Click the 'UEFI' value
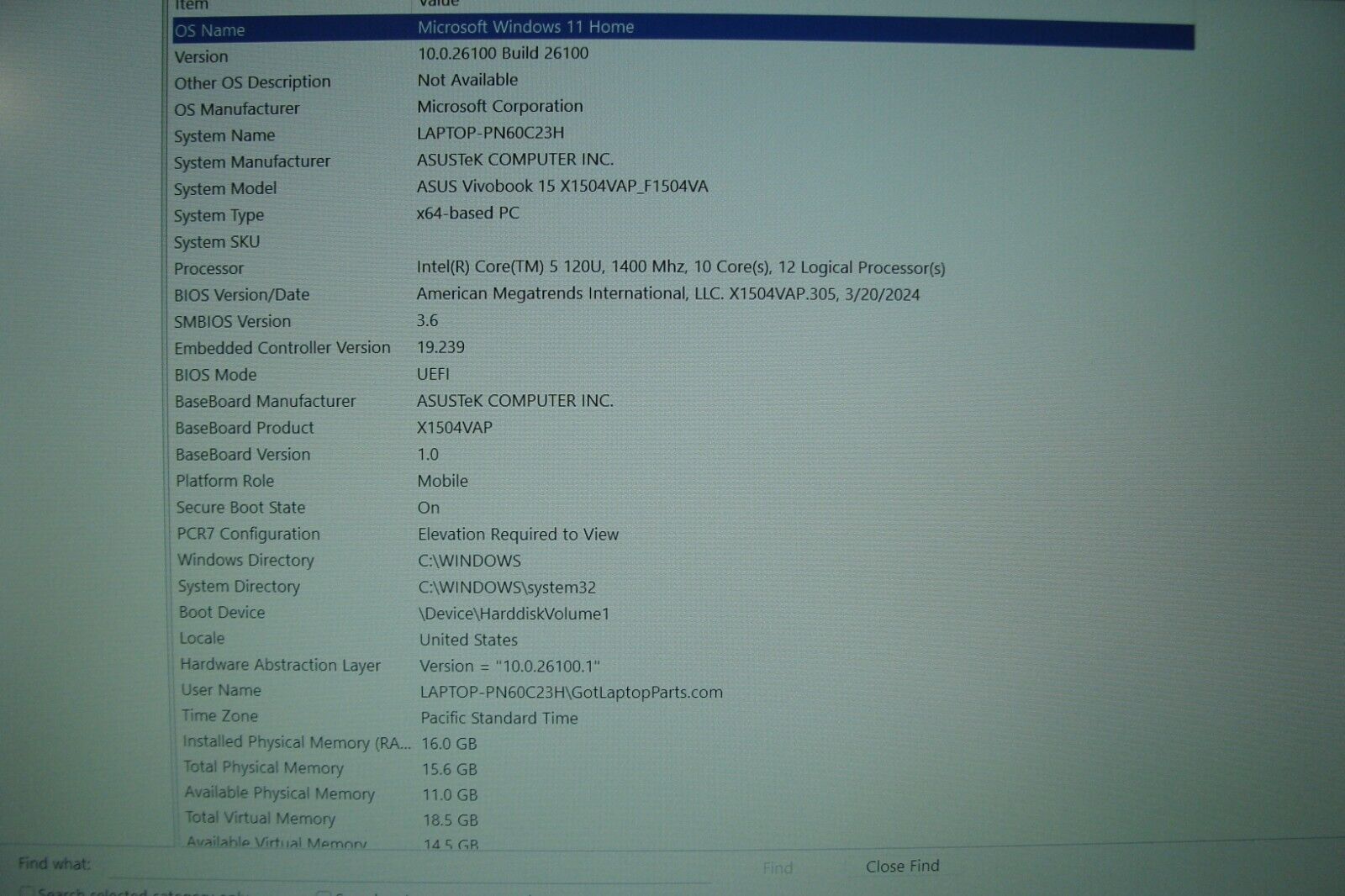The image size is (1345, 896). [x=433, y=373]
